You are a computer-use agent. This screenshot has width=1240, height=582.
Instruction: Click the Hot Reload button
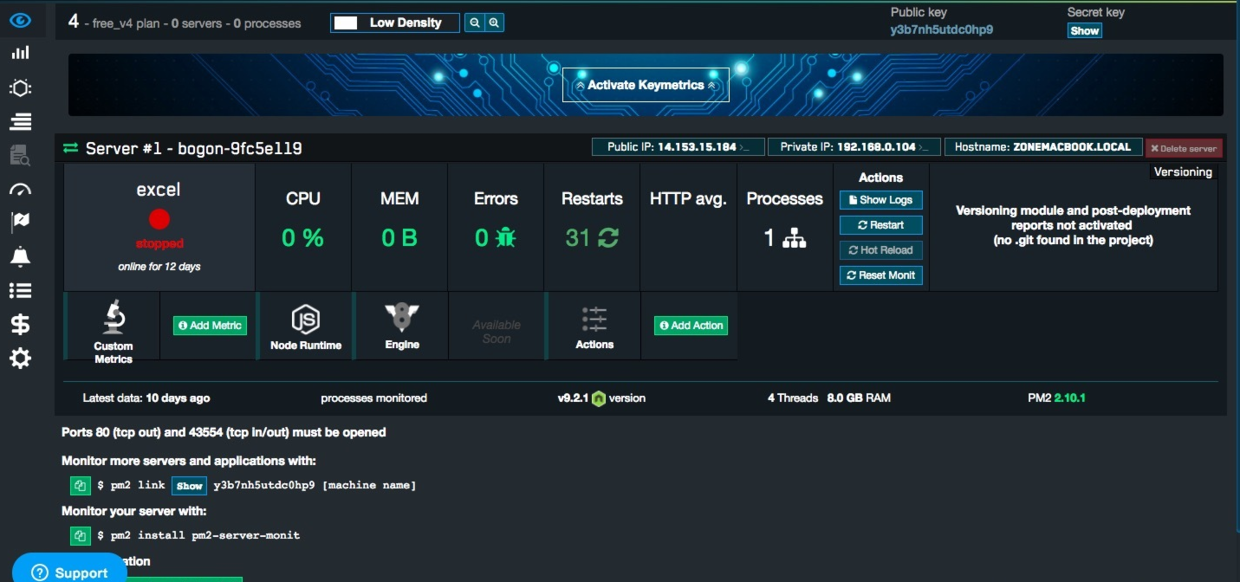881,250
